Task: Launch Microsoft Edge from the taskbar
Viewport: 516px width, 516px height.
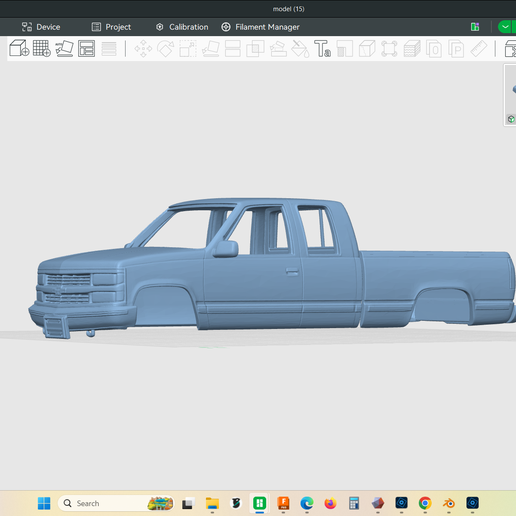Action: (307, 503)
